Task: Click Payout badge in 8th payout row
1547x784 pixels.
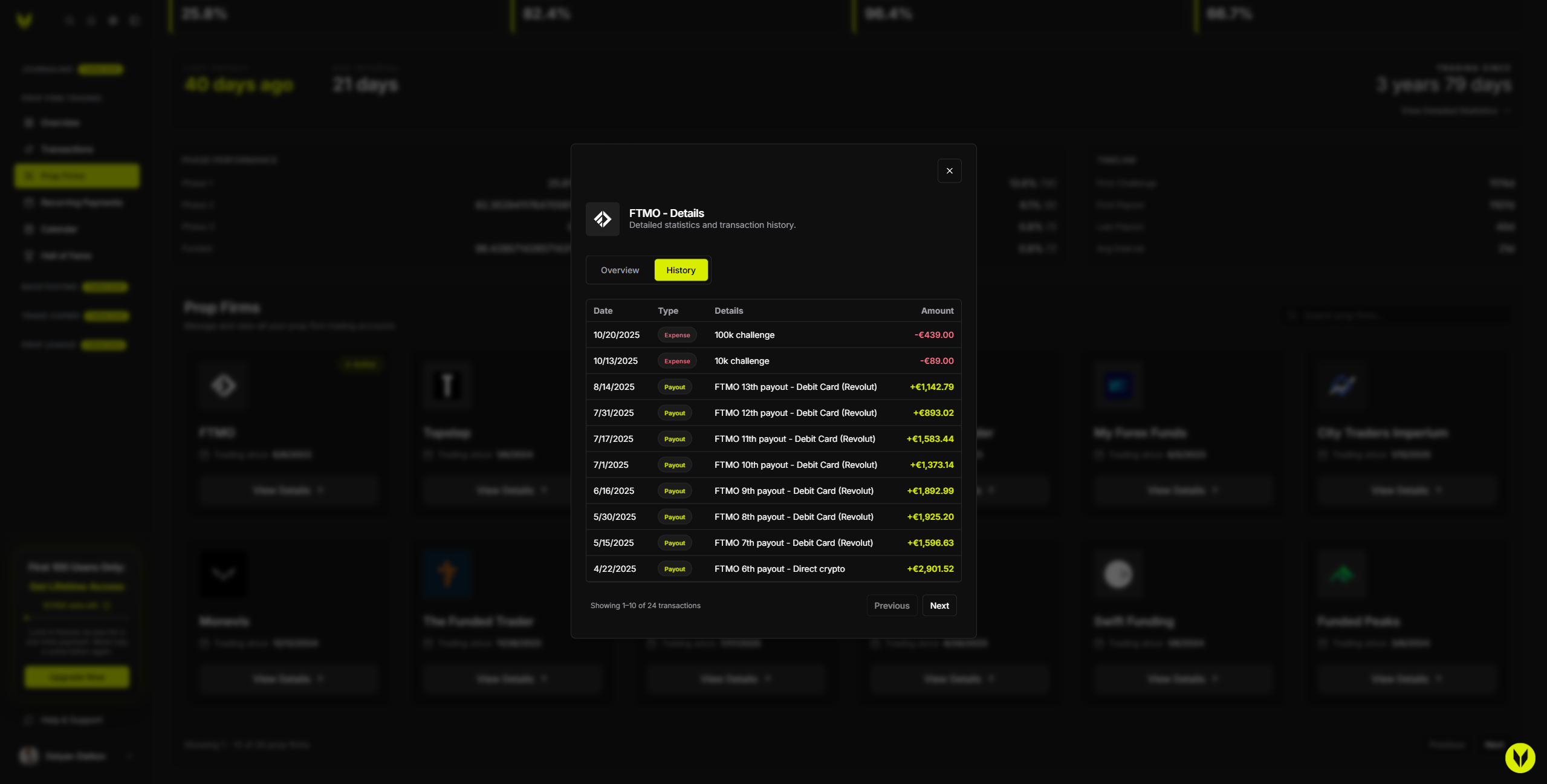Action: pos(675,517)
